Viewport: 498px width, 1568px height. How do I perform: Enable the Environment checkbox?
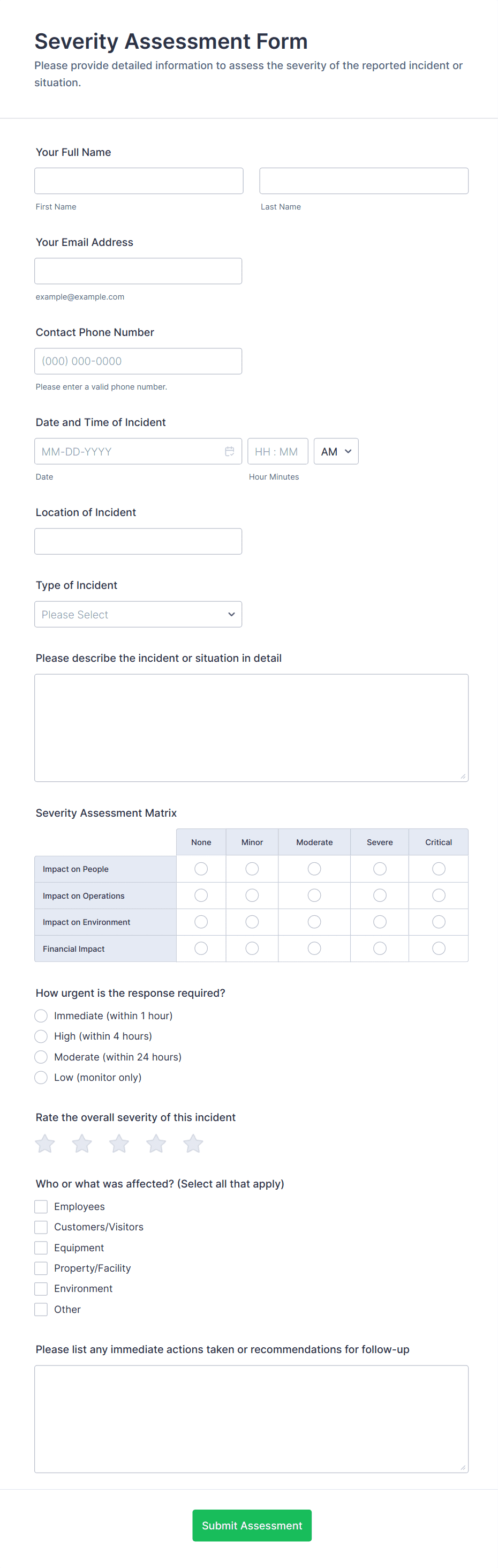pos(41,1289)
